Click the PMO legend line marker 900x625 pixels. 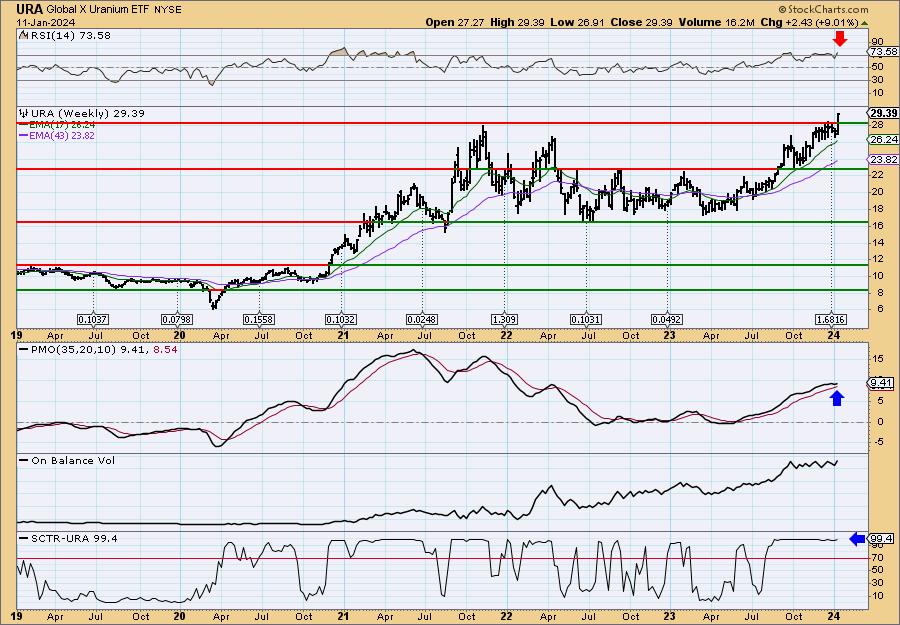click(x=24, y=348)
